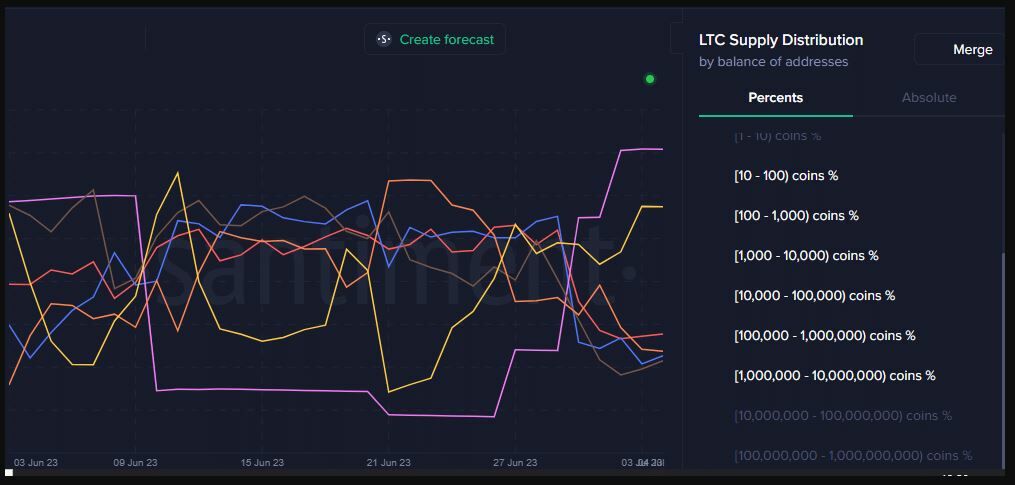Enable the [10,000,000 - 100,000,000) coins % metric
Image resolution: width=1015 pixels, height=485 pixels.
(x=842, y=416)
